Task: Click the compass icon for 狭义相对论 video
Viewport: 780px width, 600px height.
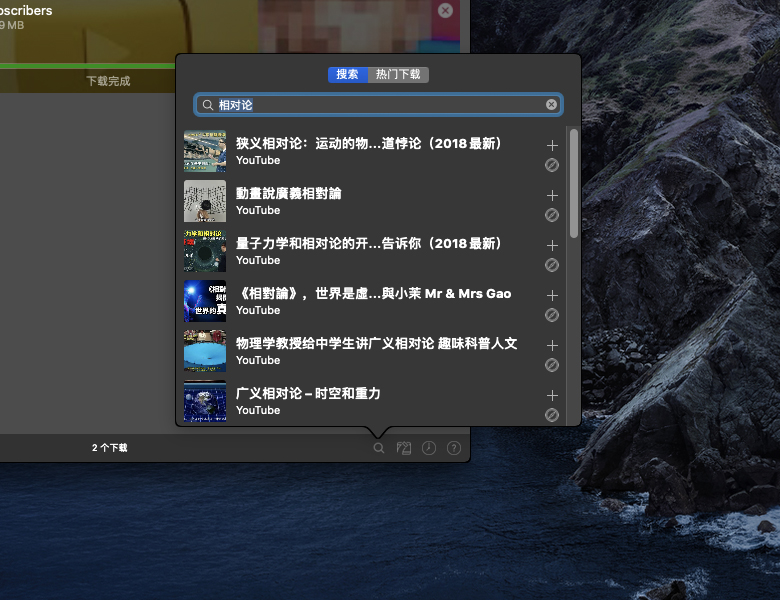Action: click(x=552, y=165)
